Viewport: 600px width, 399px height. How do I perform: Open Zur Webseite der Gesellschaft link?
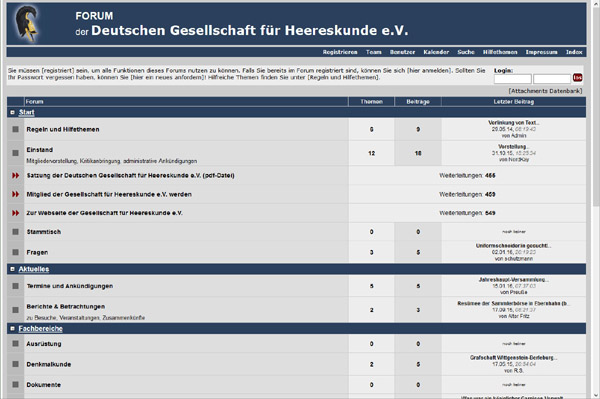pos(104,213)
